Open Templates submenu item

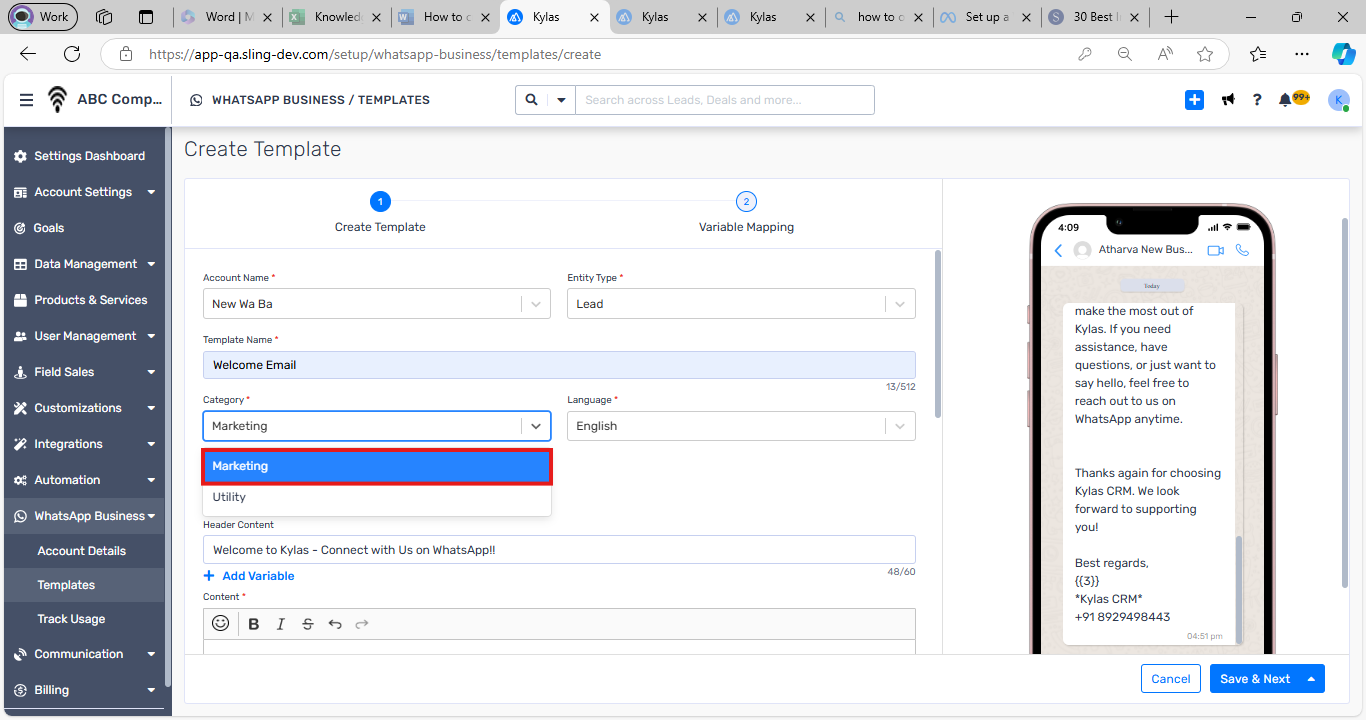point(86,585)
